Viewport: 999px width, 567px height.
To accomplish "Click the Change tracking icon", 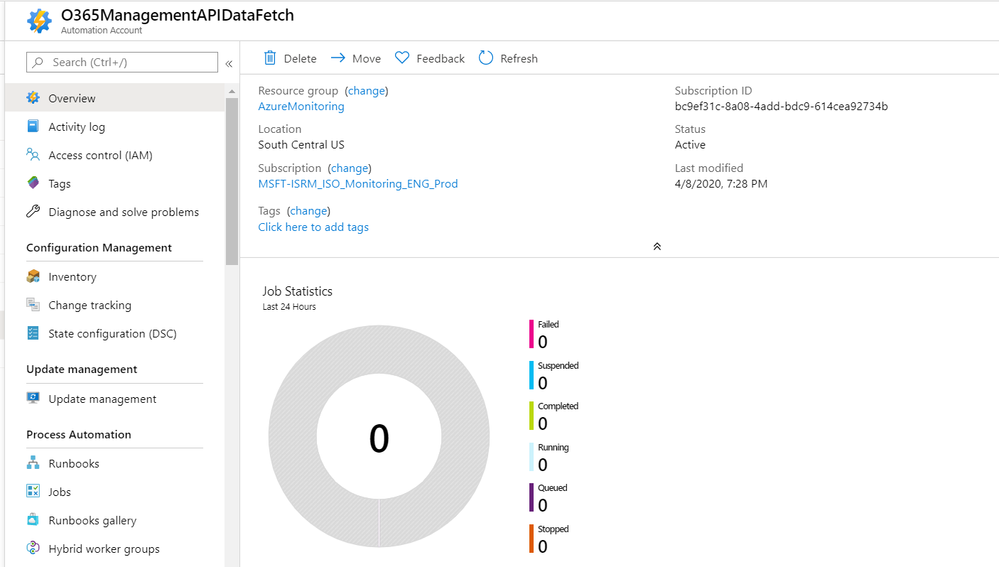I will [33, 305].
